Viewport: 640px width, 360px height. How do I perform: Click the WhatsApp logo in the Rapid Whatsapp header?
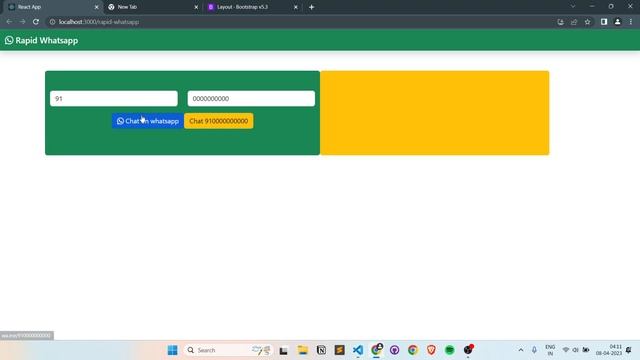pyautogui.click(x=9, y=40)
